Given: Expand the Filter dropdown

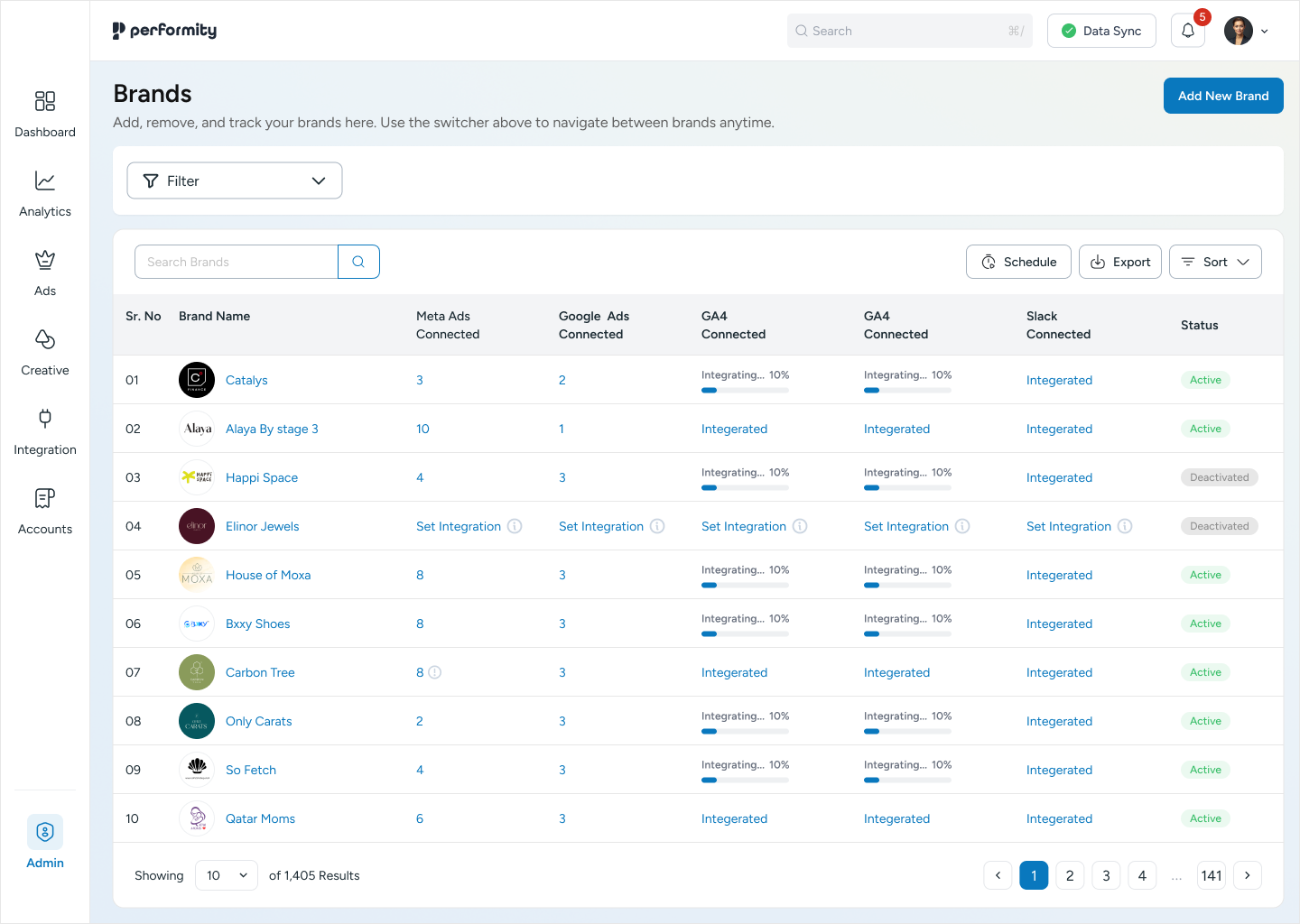Looking at the screenshot, I should point(235,180).
